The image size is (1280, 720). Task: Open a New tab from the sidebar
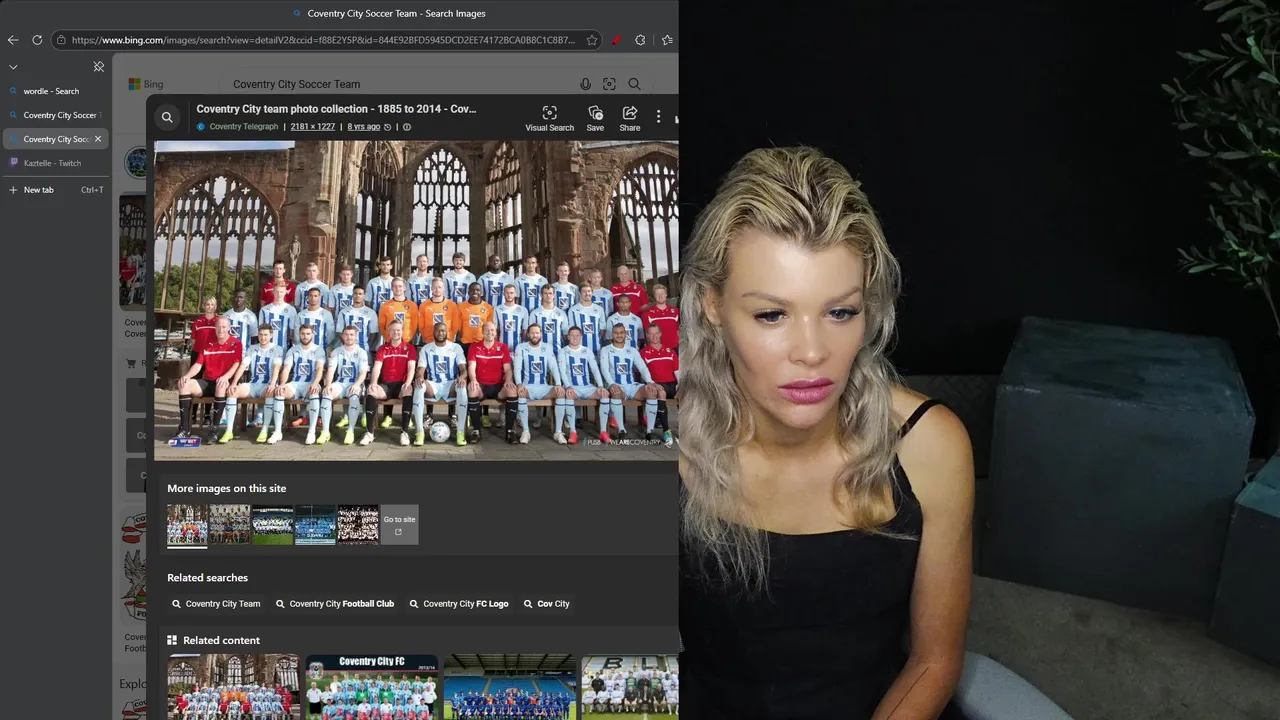pos(55,189)
